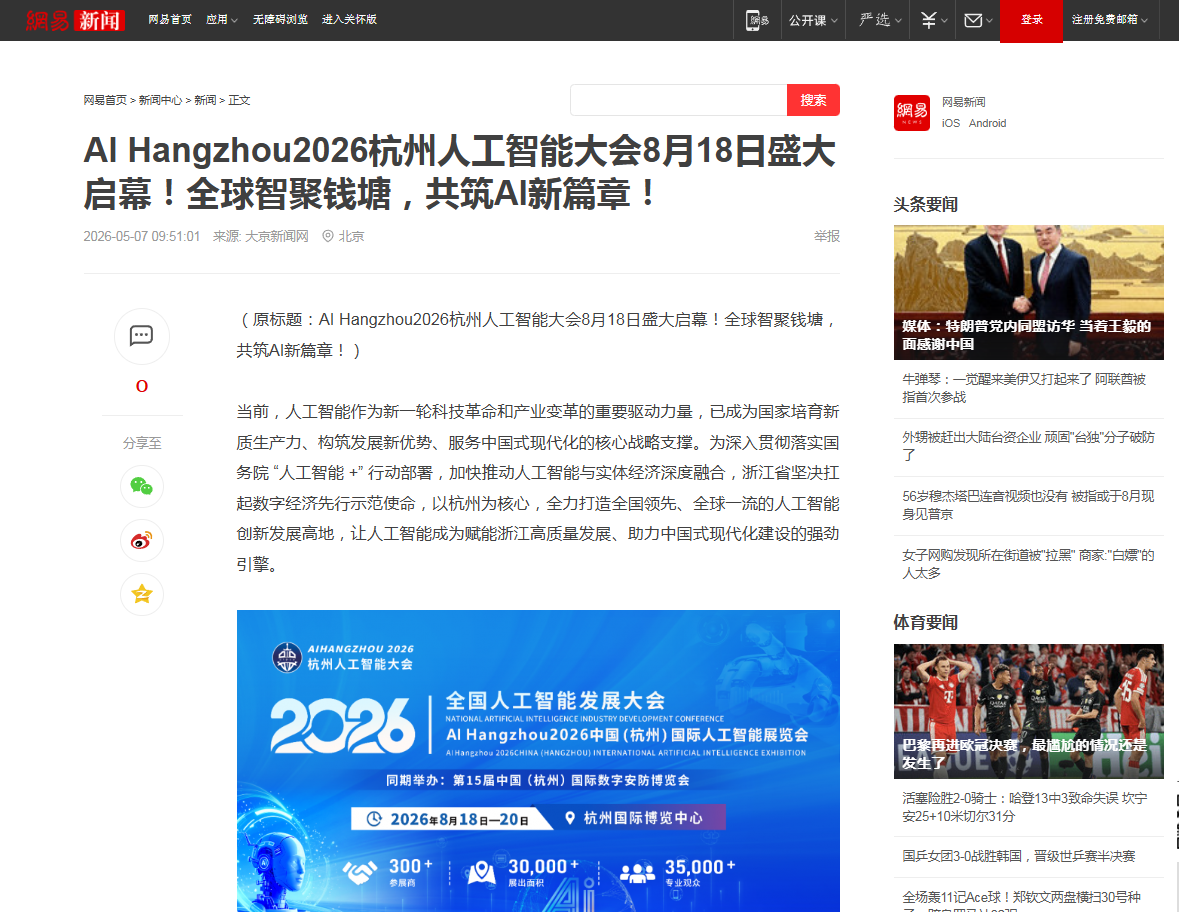Screen dimensions: 1179x912
Task: Click the 新闻 breadcrumb link
Action: tap(205, 100)
